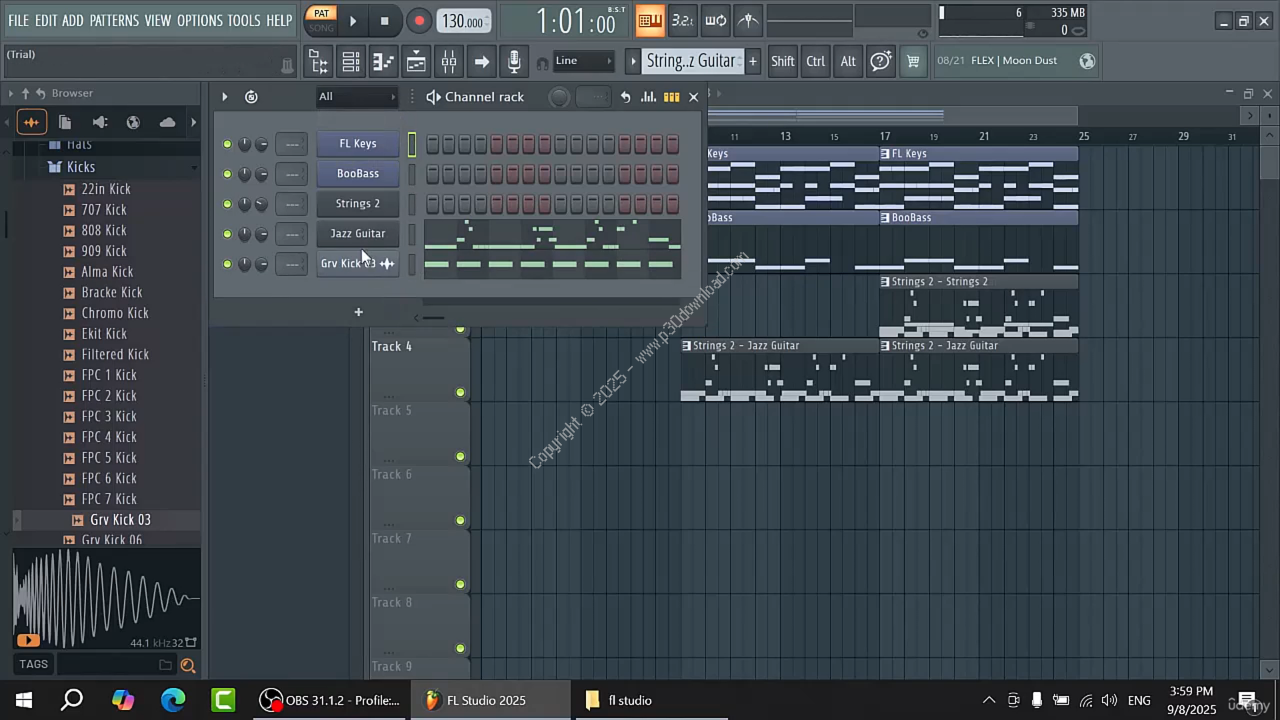The image size is (1280, 720).
Task: Click the Browser search magnifier icon
Action: 187,665
